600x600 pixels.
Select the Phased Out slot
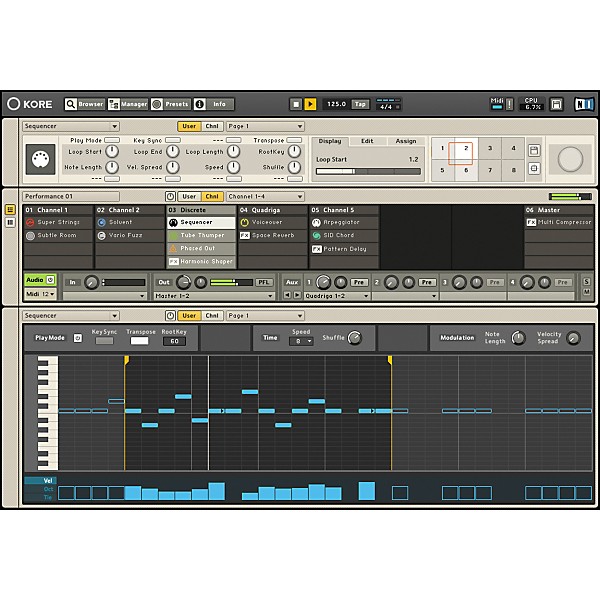201,248
